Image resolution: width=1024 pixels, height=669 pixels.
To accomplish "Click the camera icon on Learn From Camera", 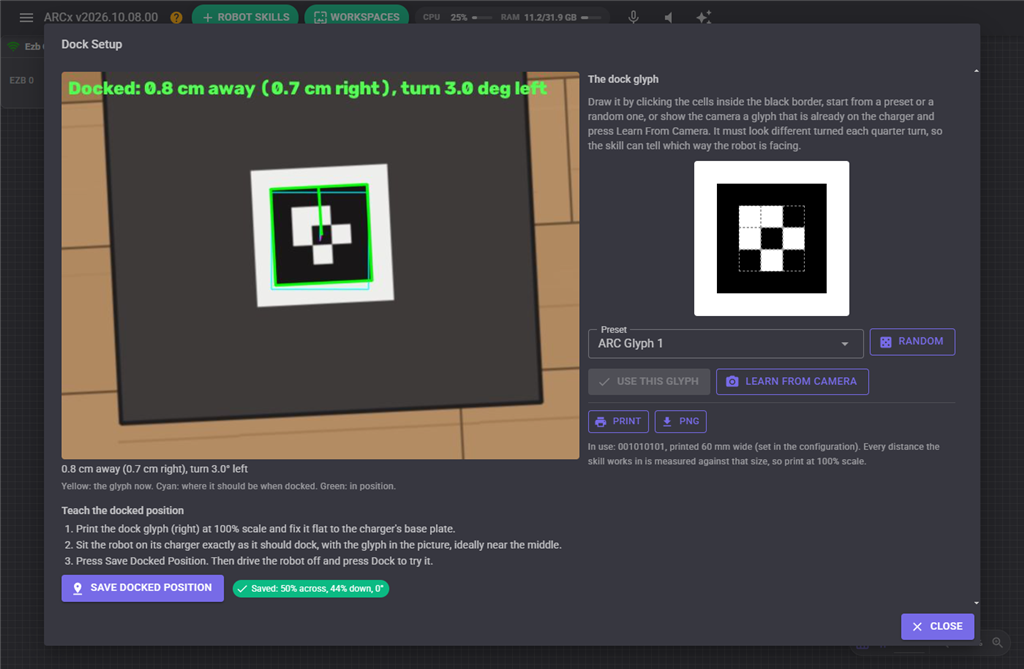I will [732, 382].
